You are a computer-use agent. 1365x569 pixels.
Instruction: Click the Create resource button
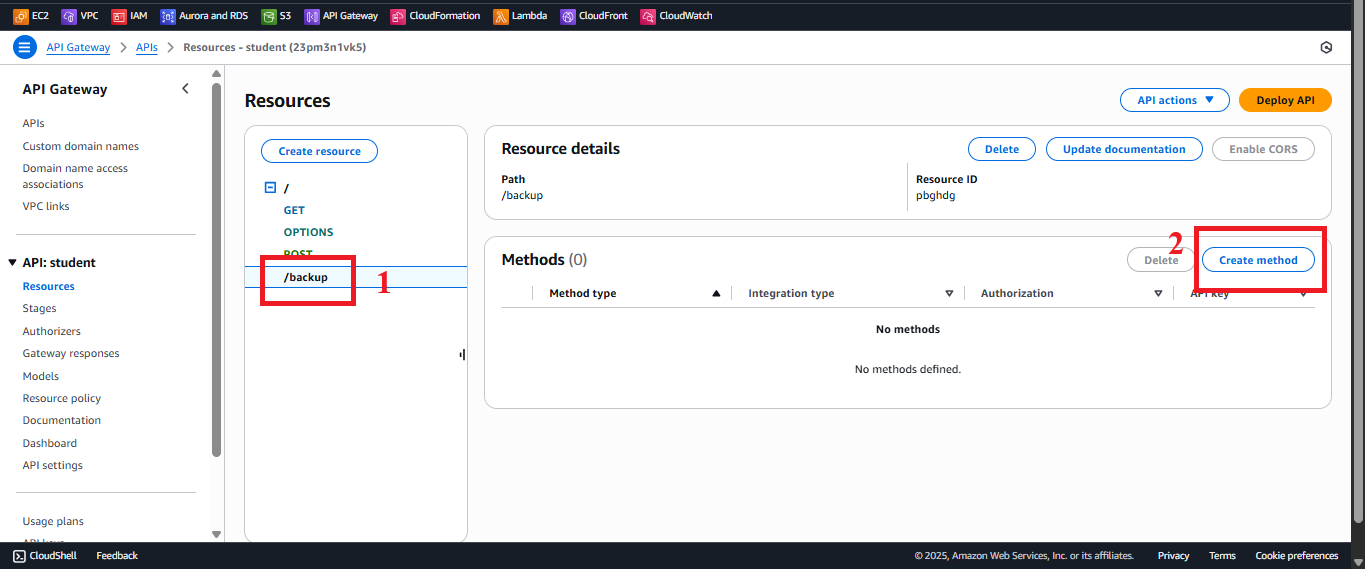tap(319, 151)
